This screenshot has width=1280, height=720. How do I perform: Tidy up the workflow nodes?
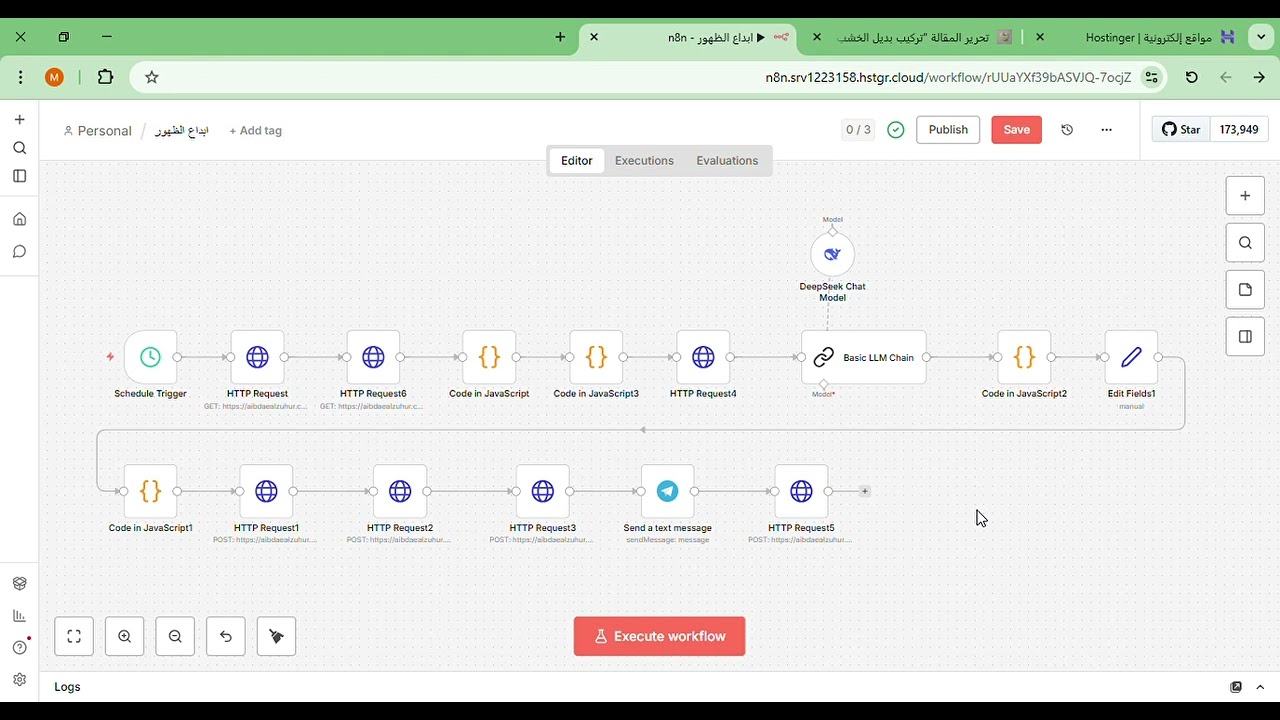pos(277,636)
